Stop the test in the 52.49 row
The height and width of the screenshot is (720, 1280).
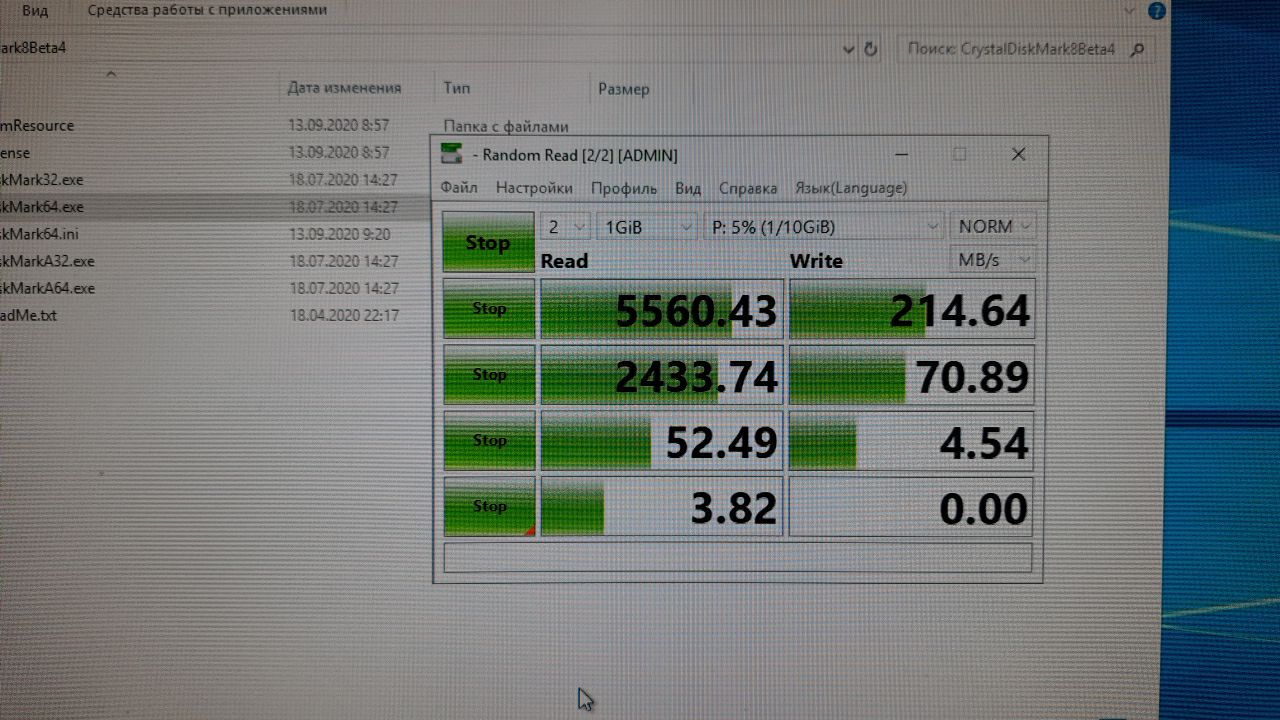click(x=489, y=440)
